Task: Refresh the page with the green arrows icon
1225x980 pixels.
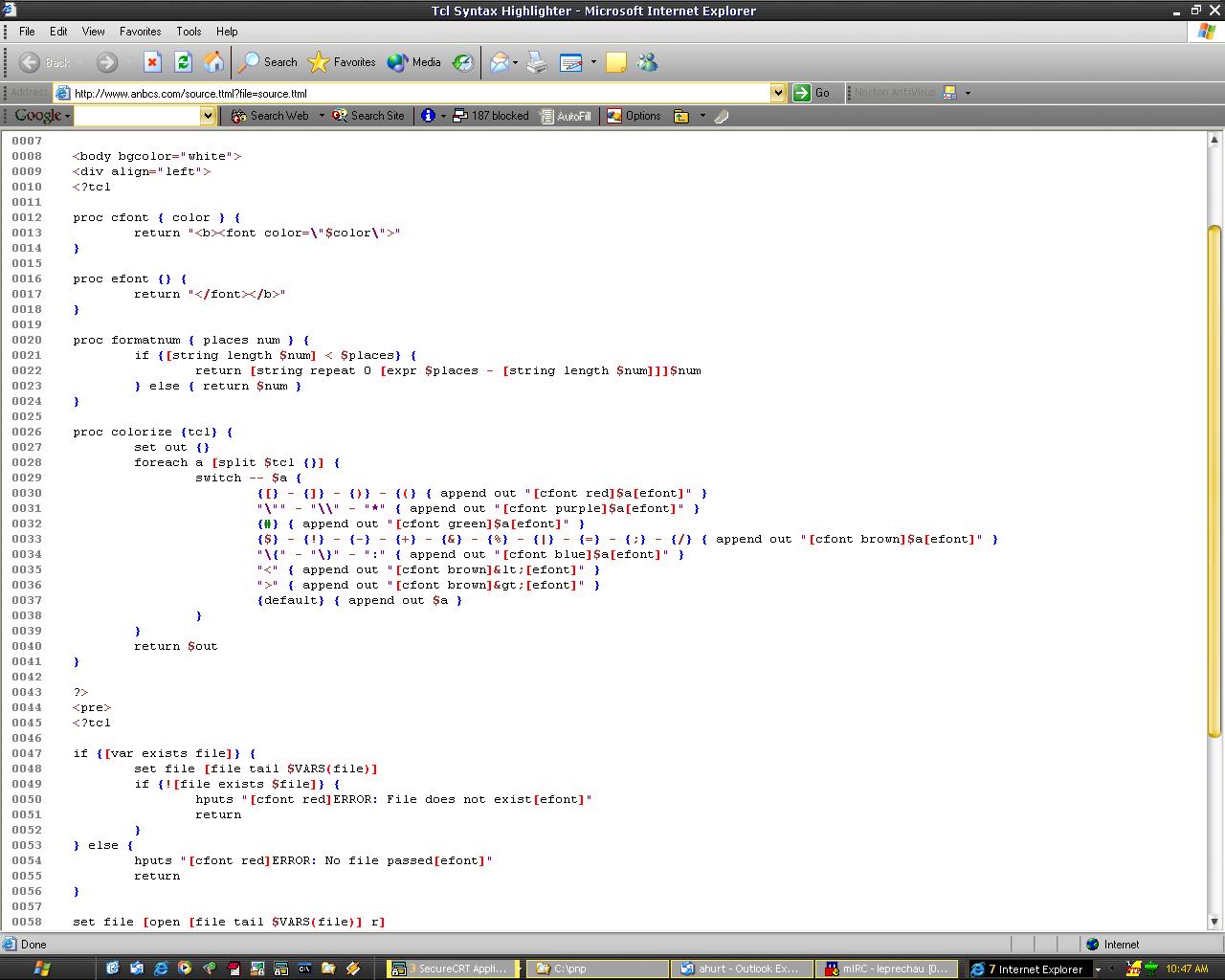Action: (183, 62)
